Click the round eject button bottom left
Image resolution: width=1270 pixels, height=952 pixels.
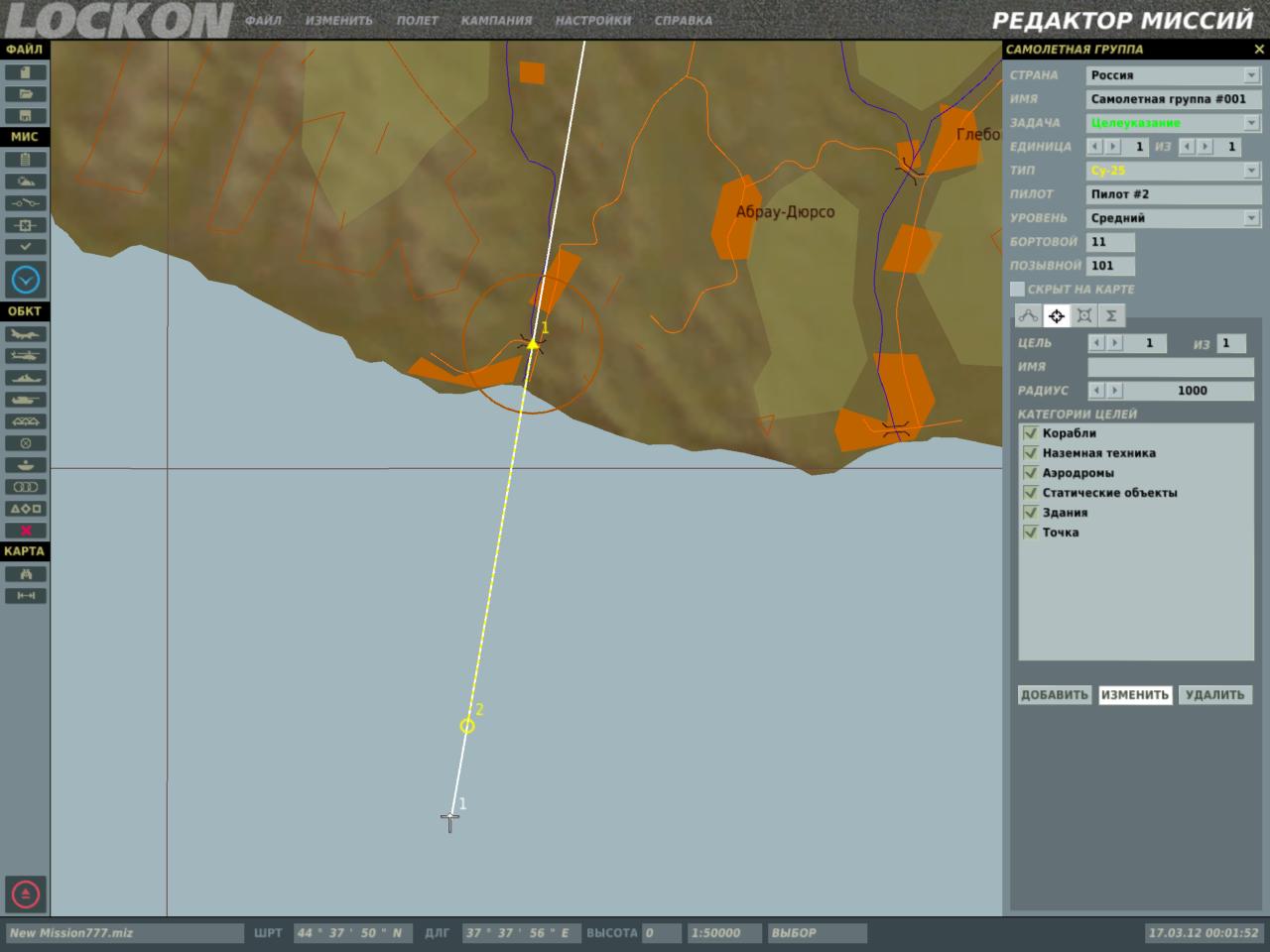pyautogui.click(x=26, y=894)
